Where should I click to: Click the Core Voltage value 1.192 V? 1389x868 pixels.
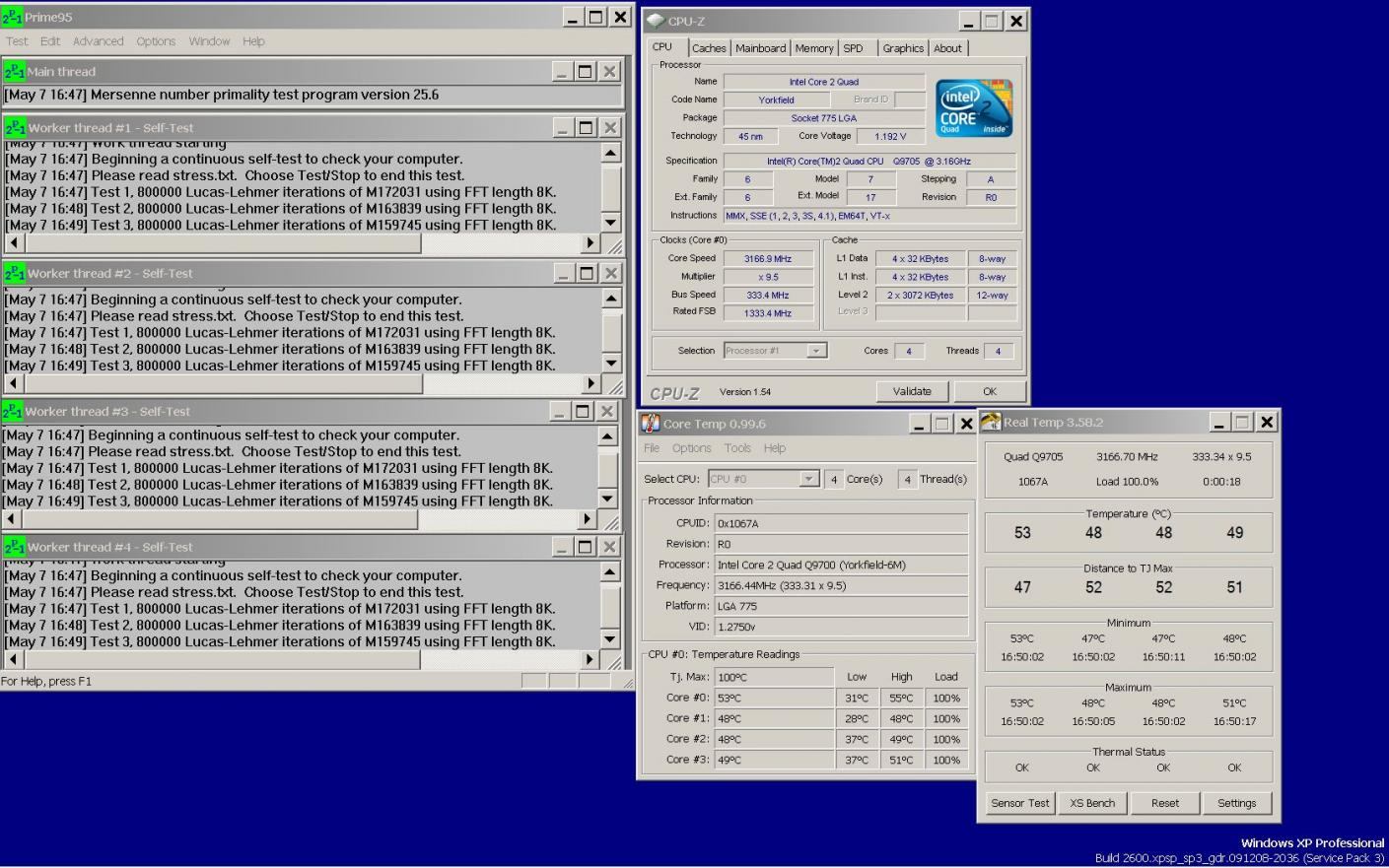tap(890, 137)
